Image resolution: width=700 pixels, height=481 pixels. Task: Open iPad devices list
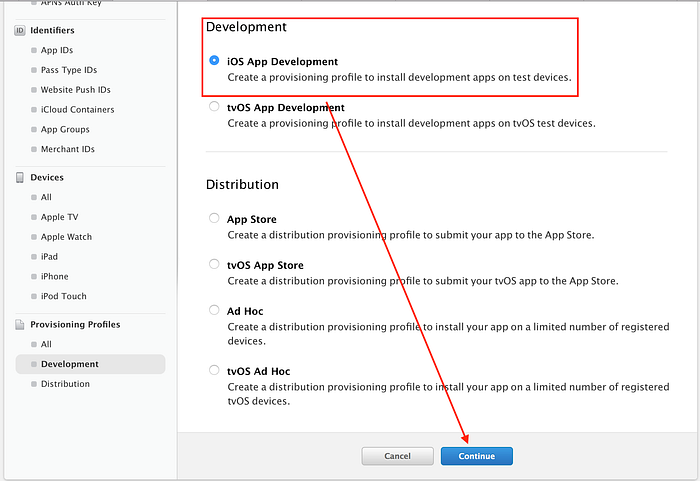[x=49, y=257]
